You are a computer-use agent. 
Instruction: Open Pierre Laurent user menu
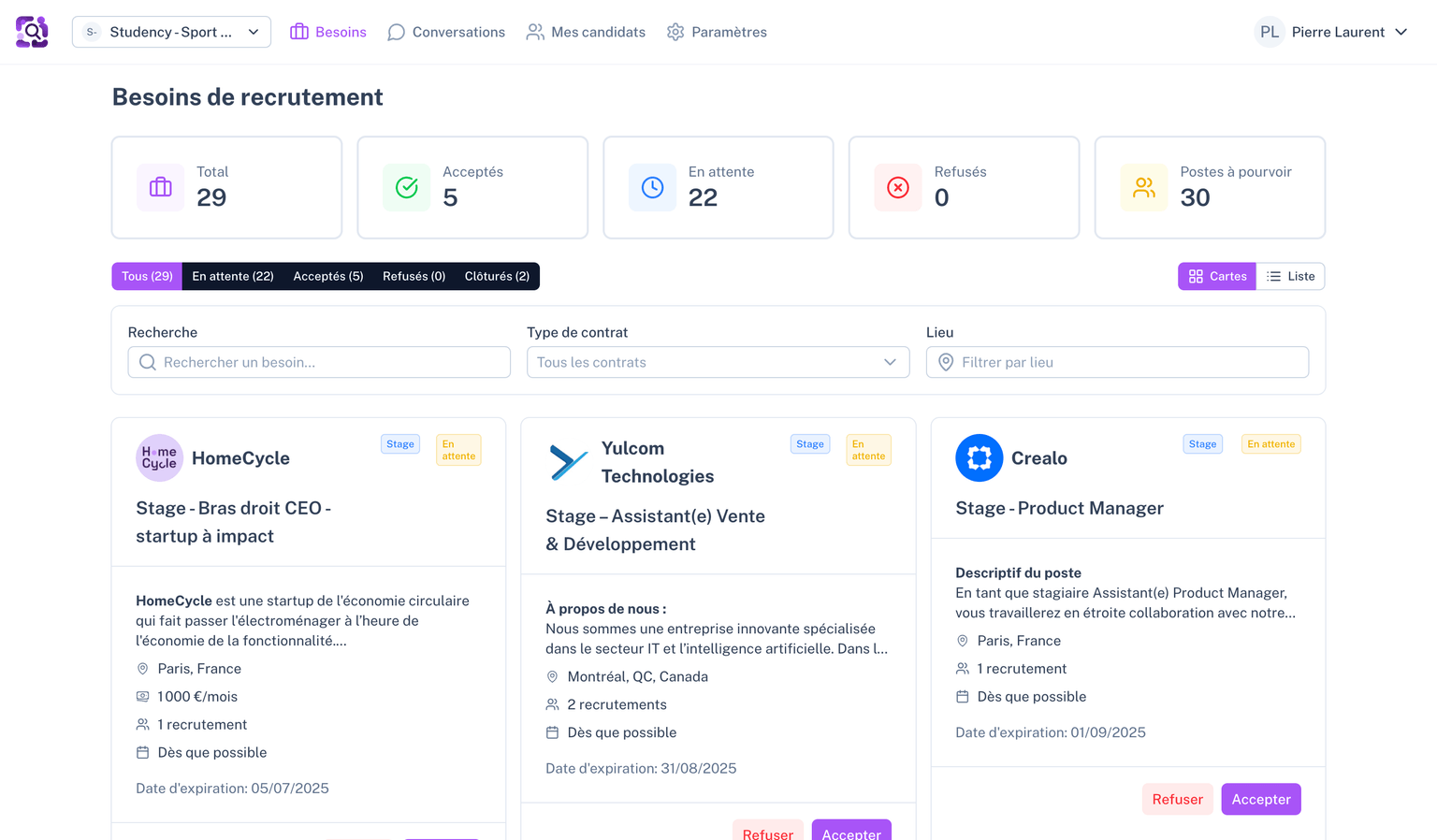1332,32
